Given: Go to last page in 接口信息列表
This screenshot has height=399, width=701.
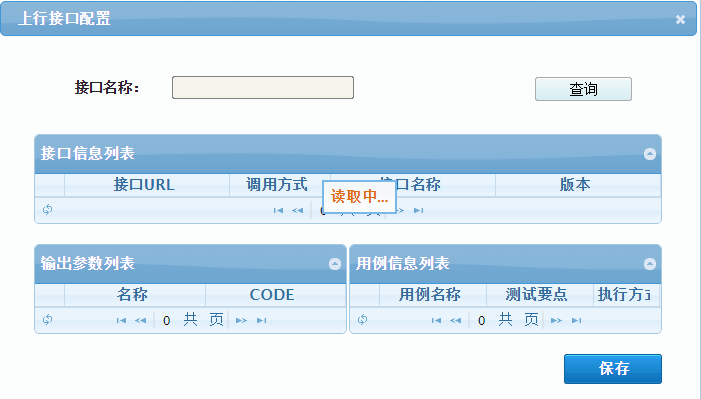Looking at the screenshot, I should (x=418, y=210).
